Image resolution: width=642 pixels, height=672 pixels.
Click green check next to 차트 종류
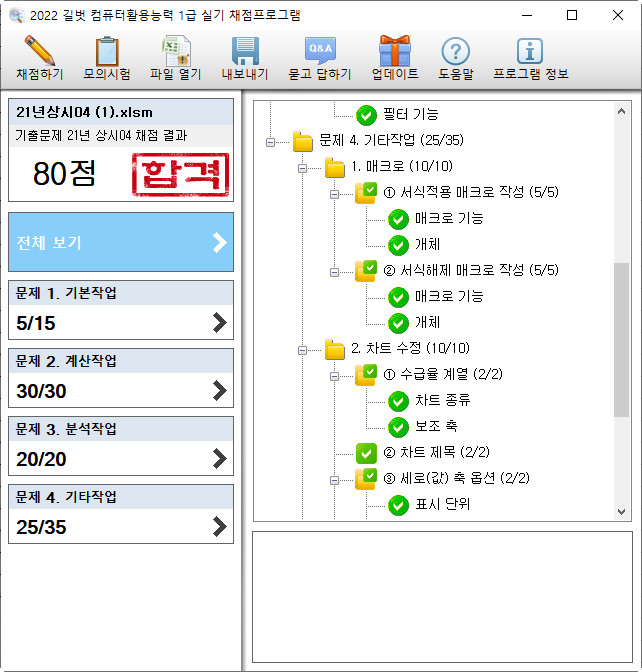click(x=398, y=400)
